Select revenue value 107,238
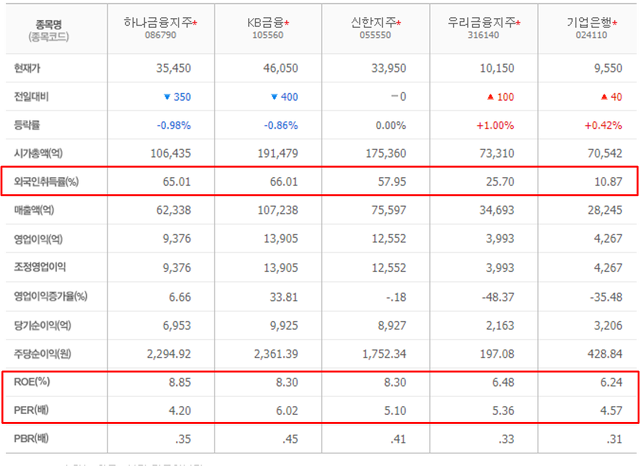The height and width of the screenshot is (466, 640). (278, 210)
